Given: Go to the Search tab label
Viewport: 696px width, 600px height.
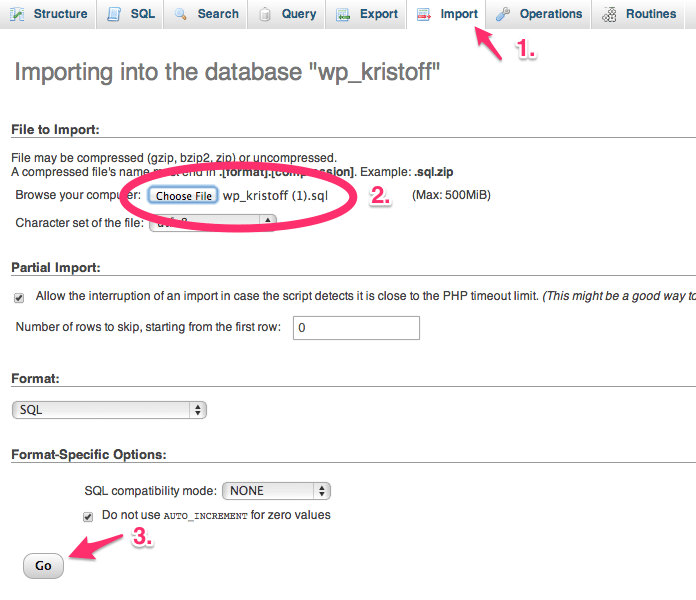Looking at the screenshot, I should coord(218,14).
